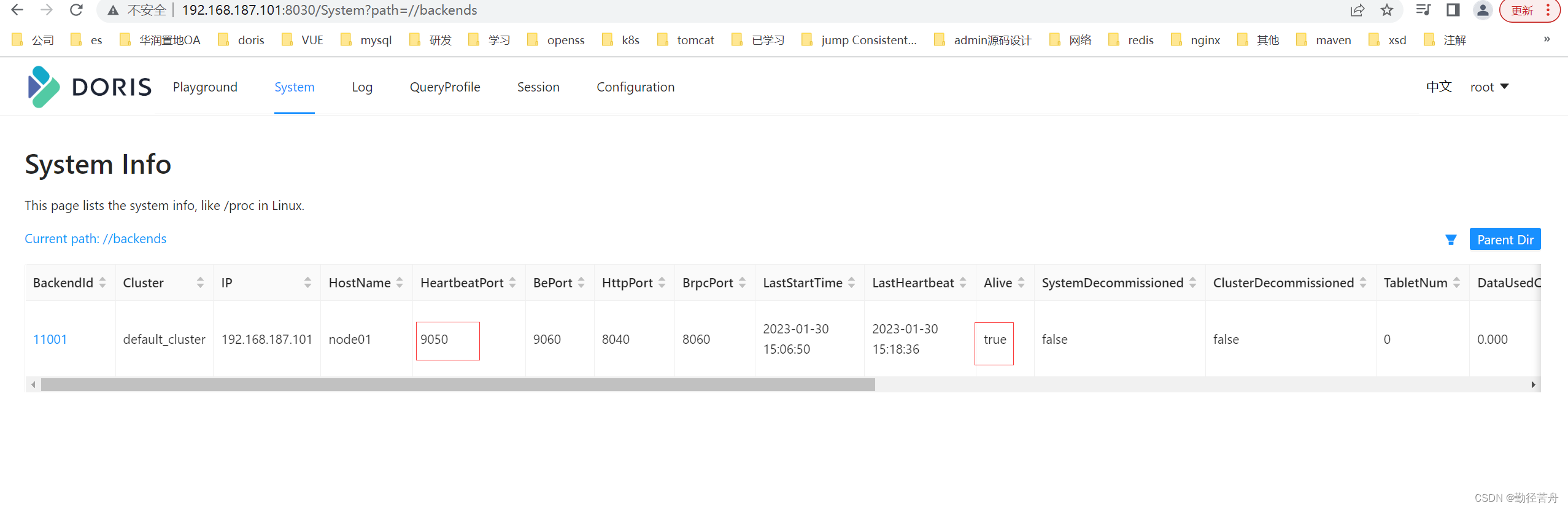Open the es bookmark folder

87,40
